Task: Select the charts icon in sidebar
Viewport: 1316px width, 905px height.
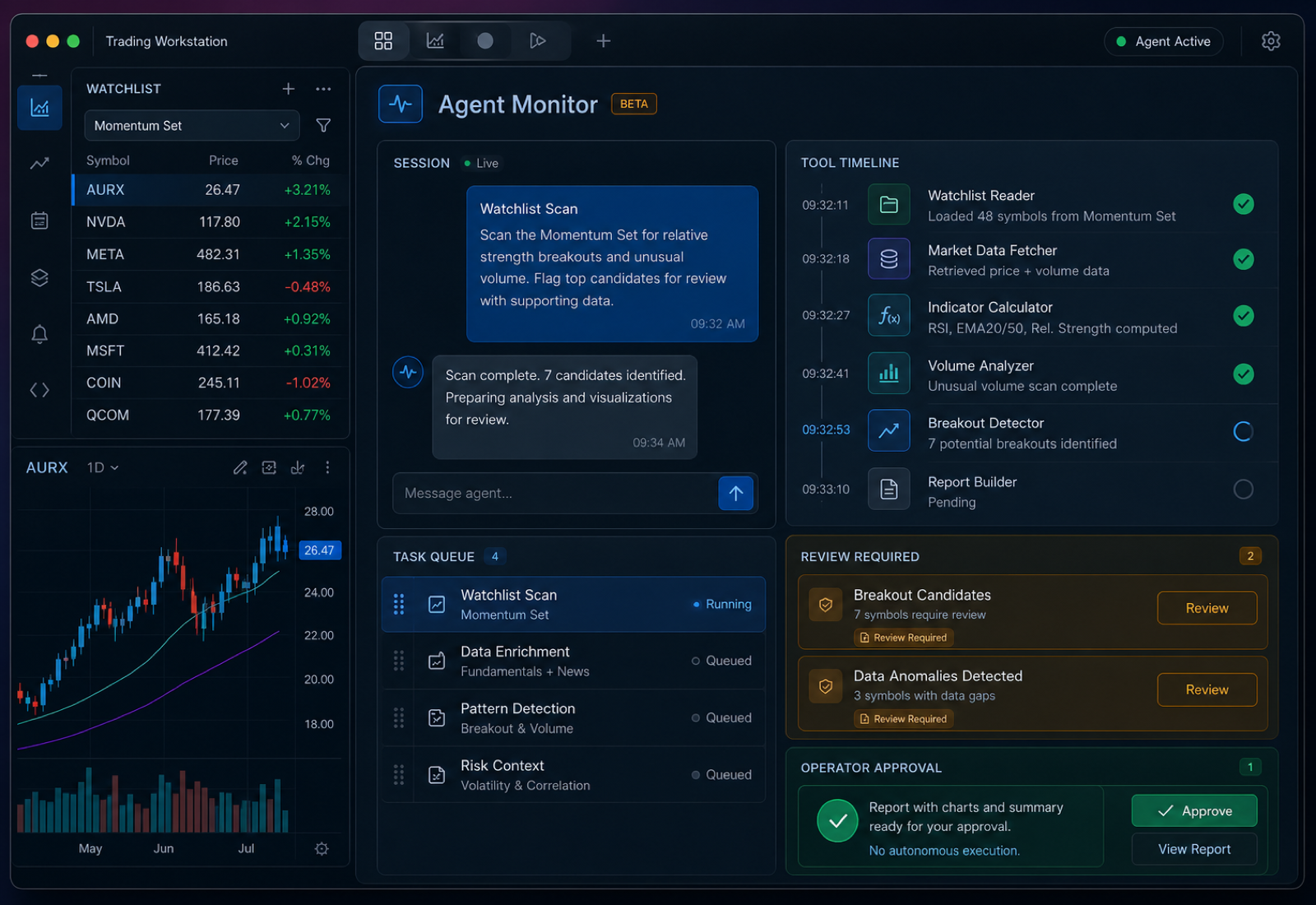Action: (x=39, y=107)
